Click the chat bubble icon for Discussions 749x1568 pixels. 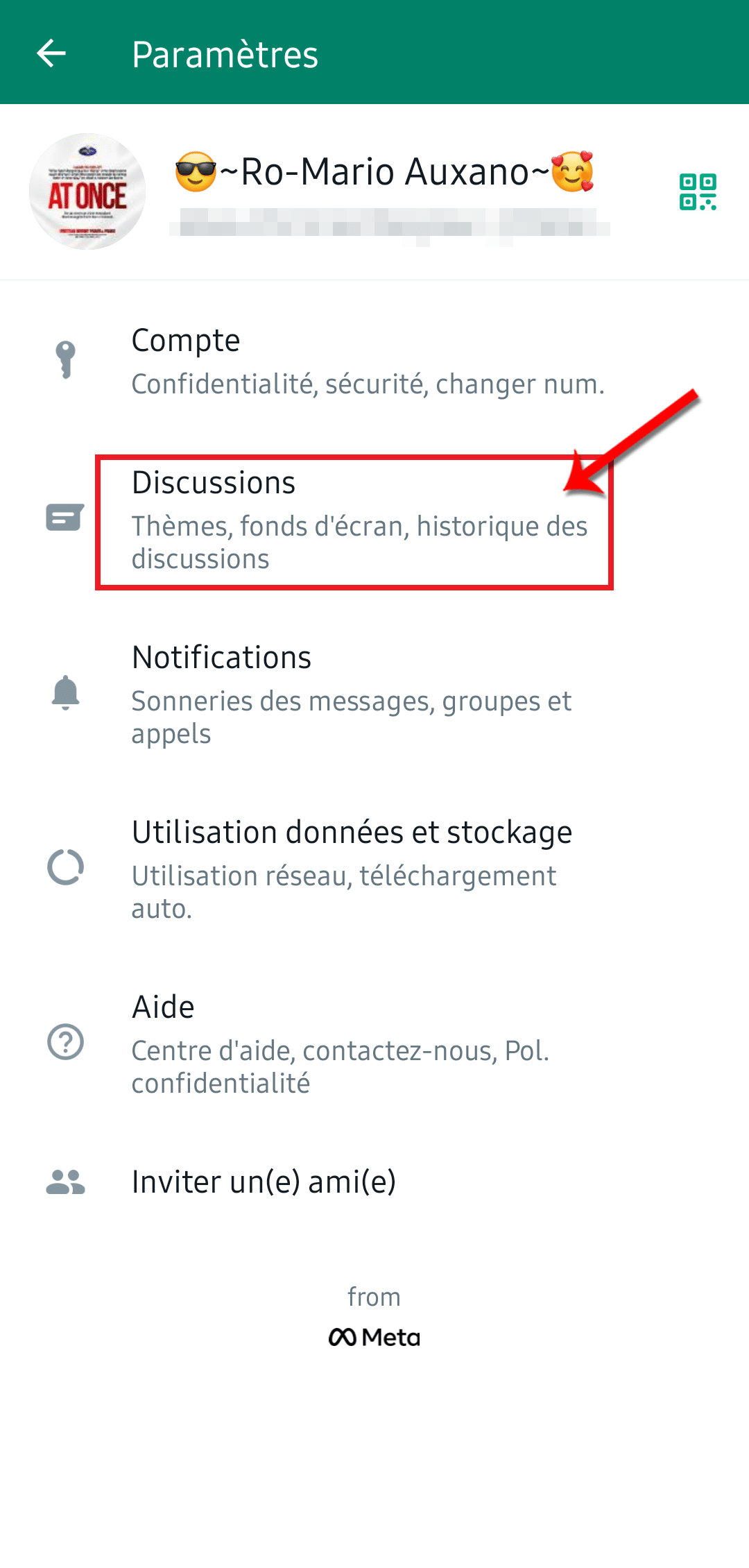[65, 517]
